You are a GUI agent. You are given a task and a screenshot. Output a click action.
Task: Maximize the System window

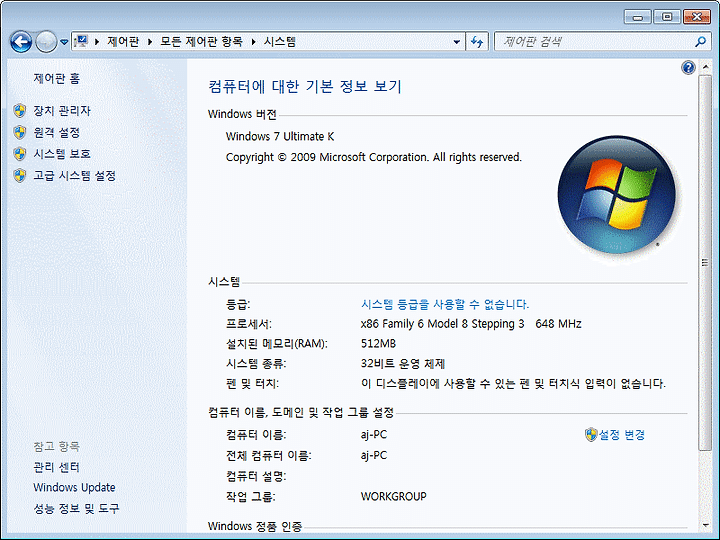coord(667,17)
